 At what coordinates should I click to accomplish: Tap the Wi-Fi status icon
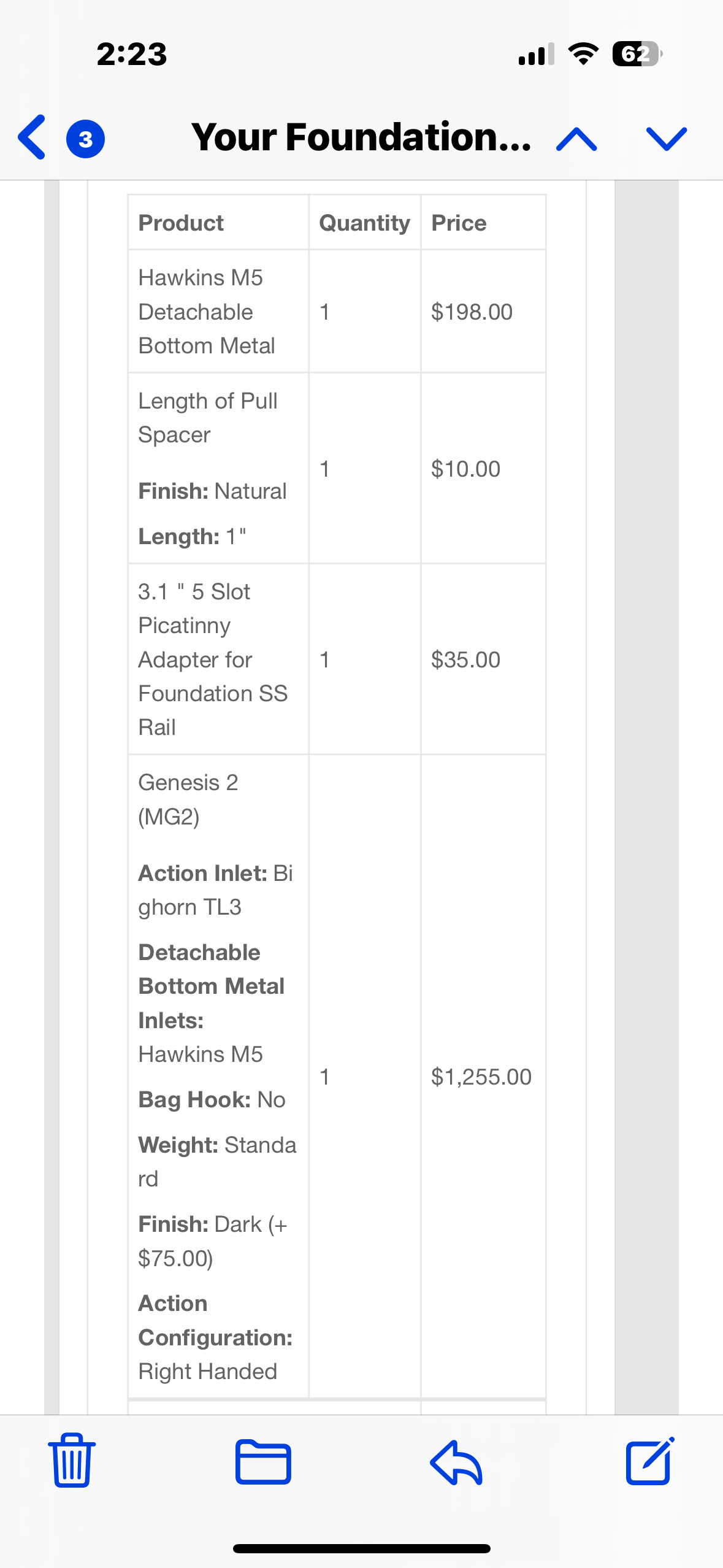[583, 54]
